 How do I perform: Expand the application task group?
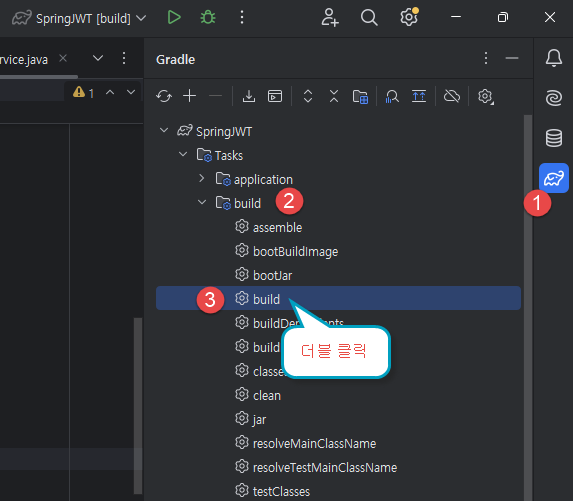click(201, 178)
